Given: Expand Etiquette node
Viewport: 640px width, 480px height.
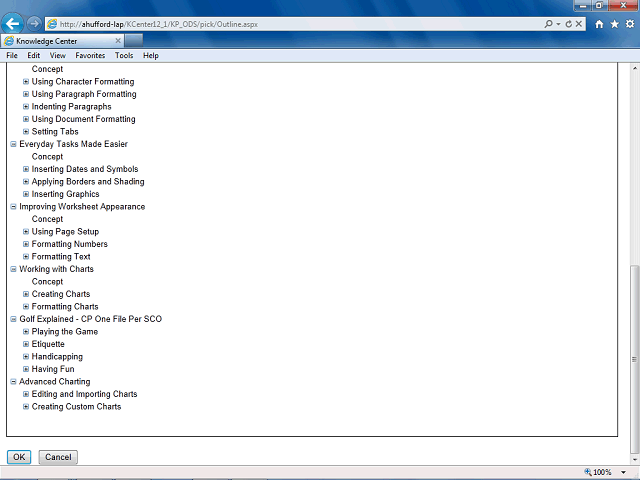Looking at the screenshot, I should 26,344.
